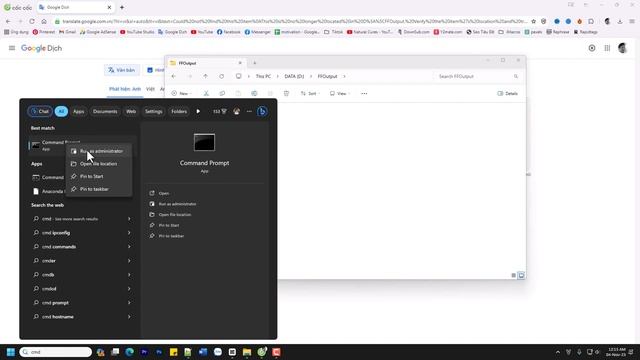
Task: Open the View dropdown in Explorer
Action: click(x=340, y=93)
